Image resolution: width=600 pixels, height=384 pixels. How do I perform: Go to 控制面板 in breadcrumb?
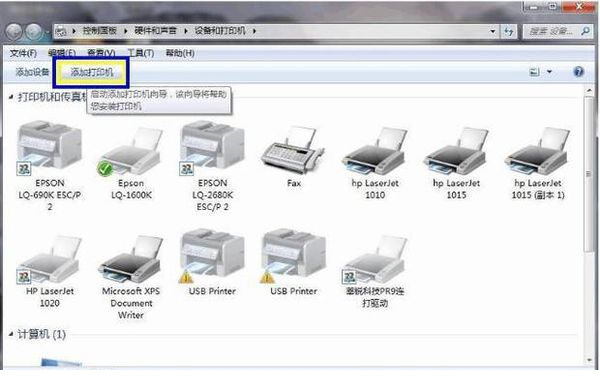click(x=99, y=31)
